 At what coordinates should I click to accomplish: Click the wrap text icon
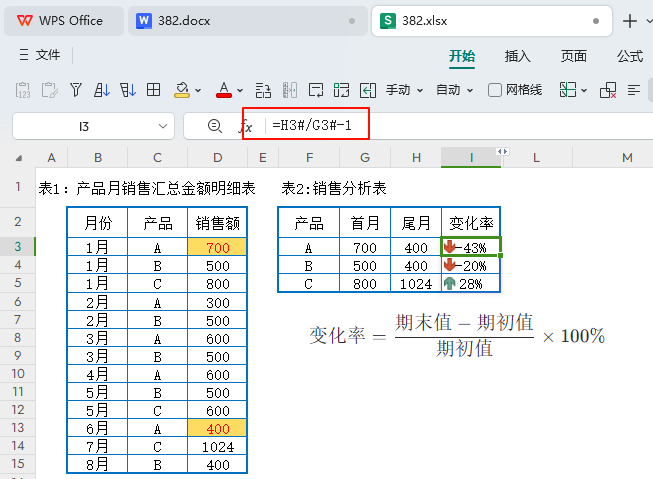[x=316, y=90]
